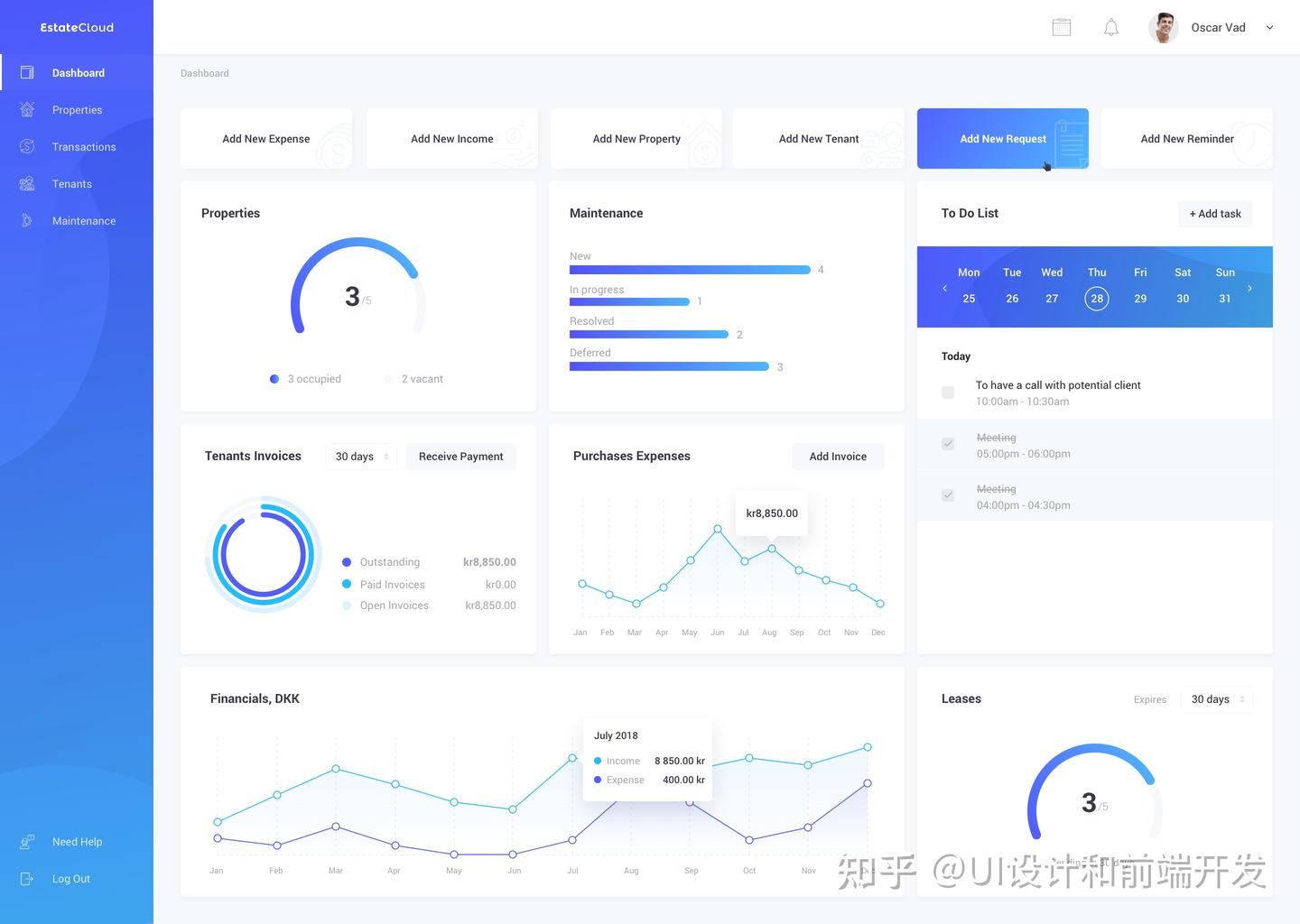This screenshot has width=1300, height=924.
Task: Click the EstateCloud logo
Action: [77, 27]
